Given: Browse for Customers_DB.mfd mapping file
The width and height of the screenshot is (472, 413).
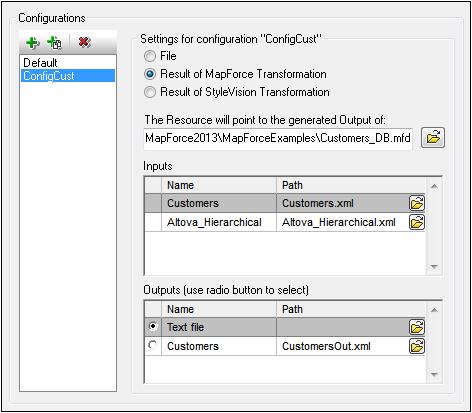Looking at the screenshot, I should (433, 137).
